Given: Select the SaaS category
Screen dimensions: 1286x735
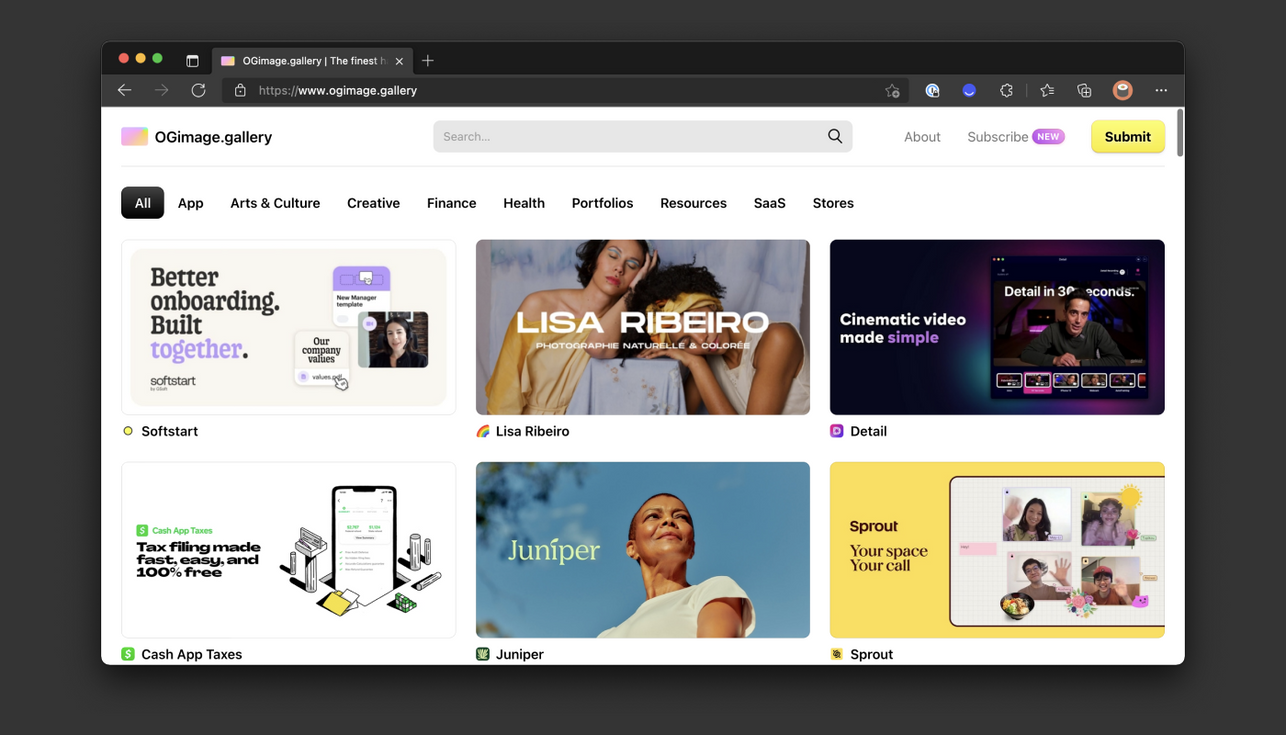Looking at the screenshot, I should click(x=769, y=203).
